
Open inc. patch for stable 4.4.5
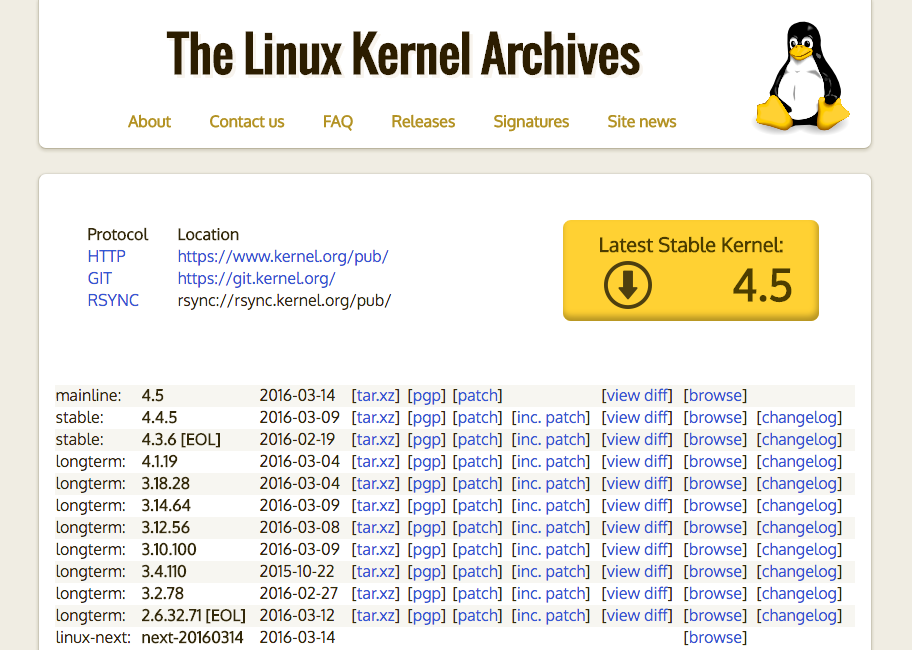tap(551, 417)
